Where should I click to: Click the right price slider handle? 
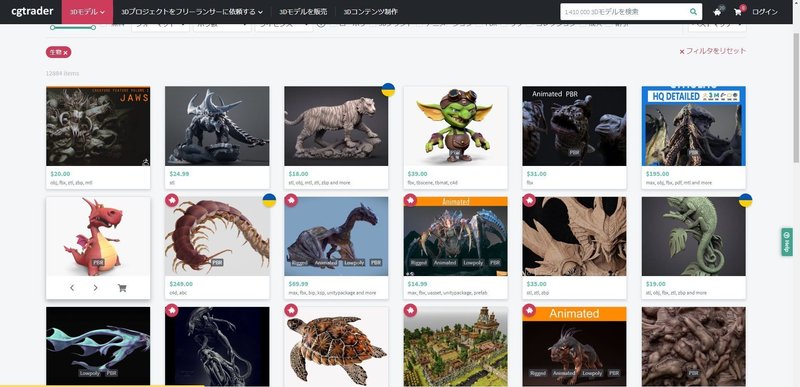point(93,28)
